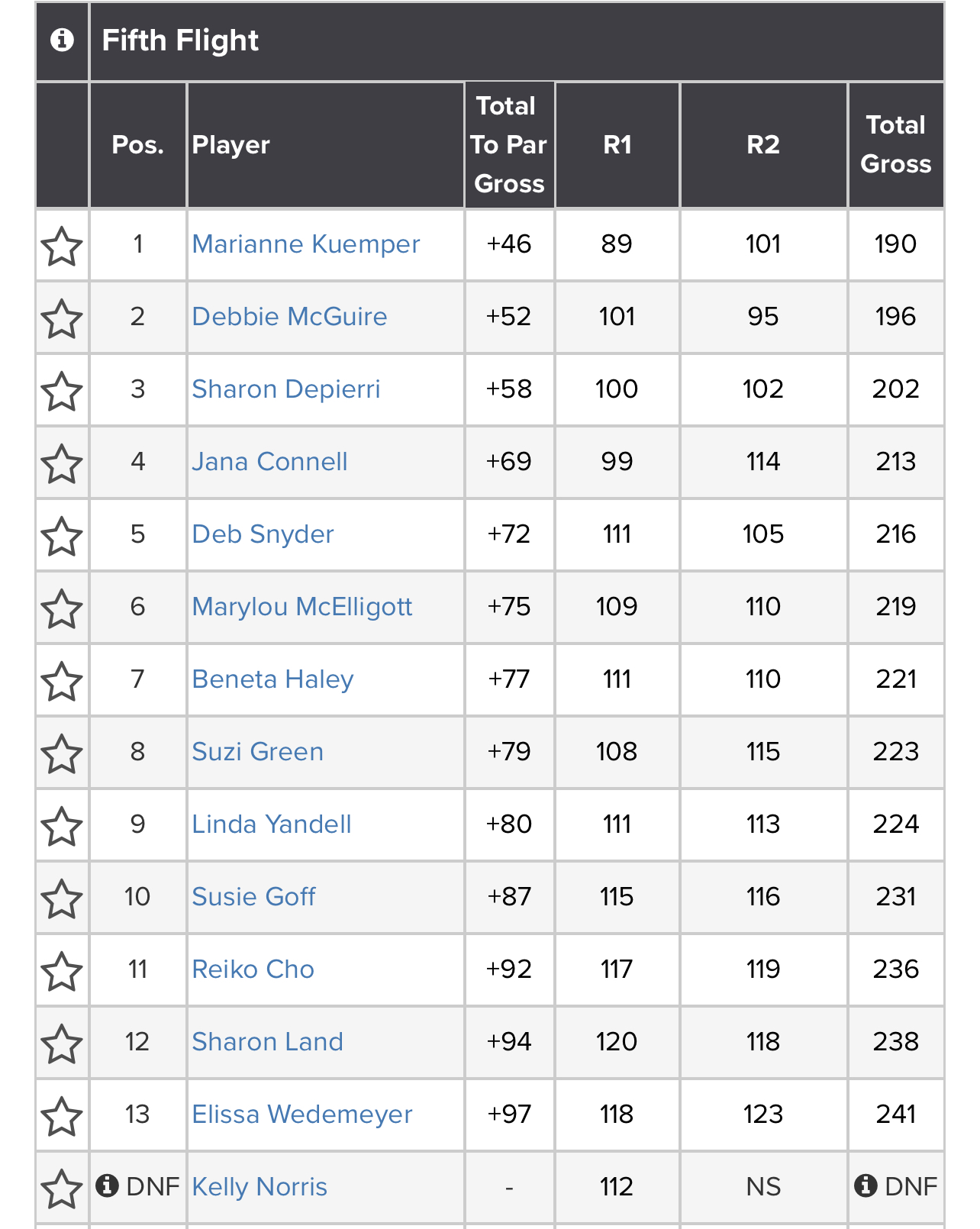Viewport: 980px width, 1229px height.
Task: Click the R1 column header
Action: click(617, 145)
